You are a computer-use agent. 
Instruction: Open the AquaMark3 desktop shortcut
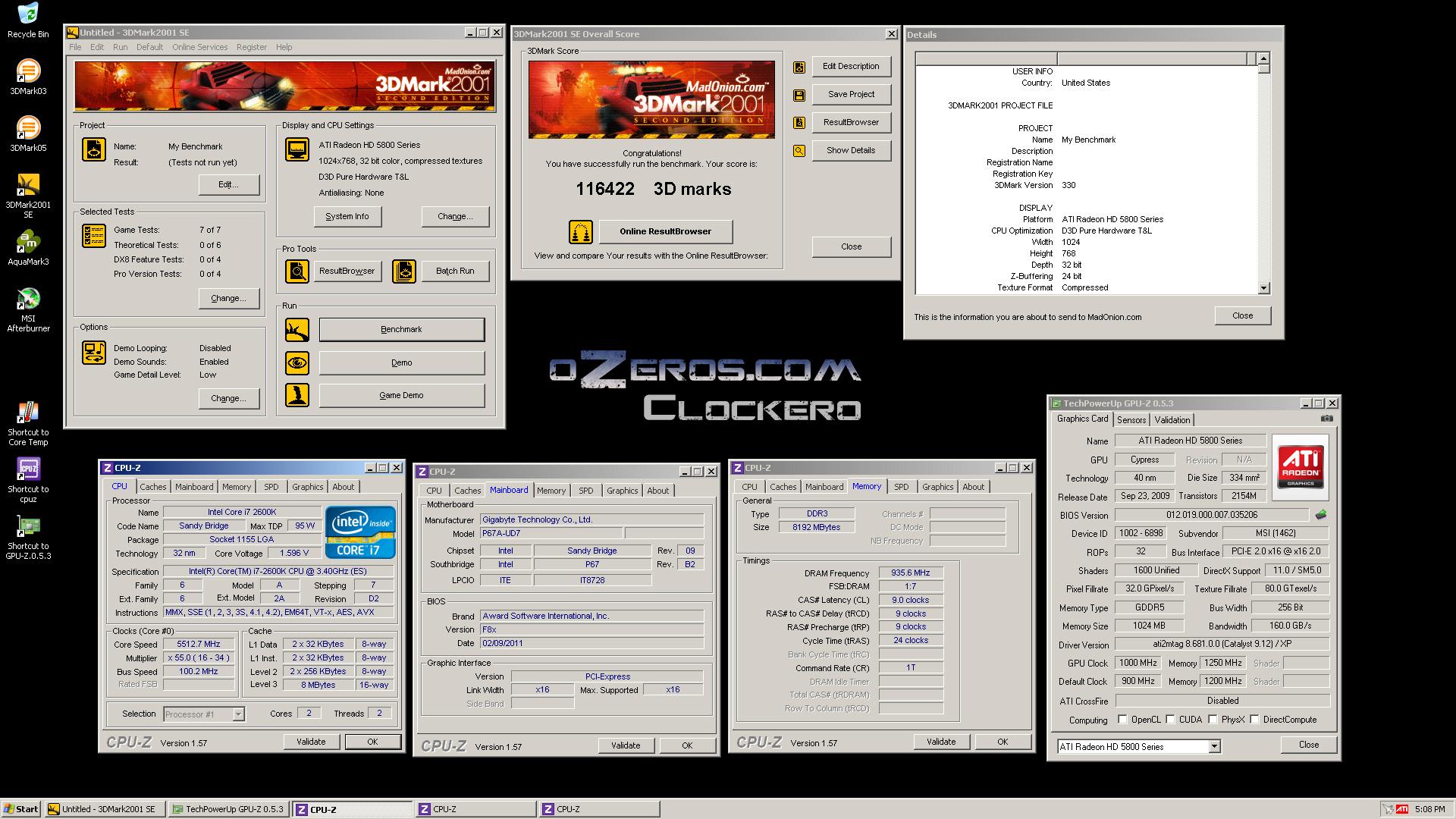pos(28,248)
